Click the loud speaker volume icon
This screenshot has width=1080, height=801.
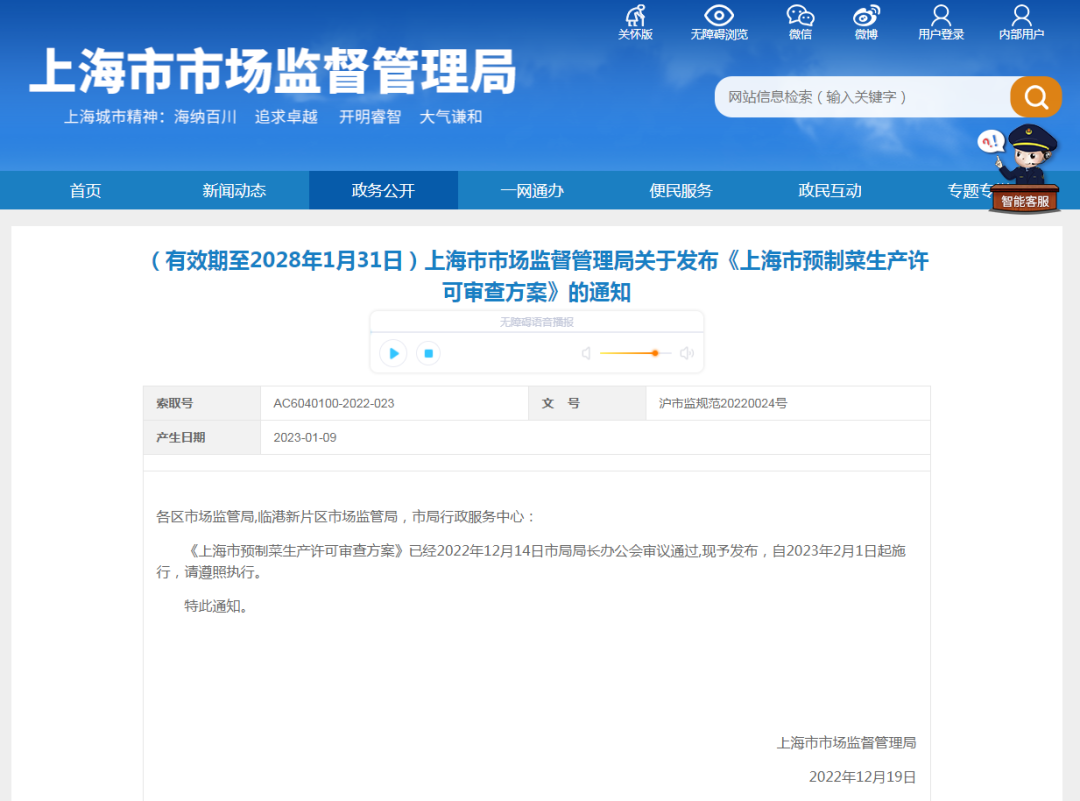point(687,353)
